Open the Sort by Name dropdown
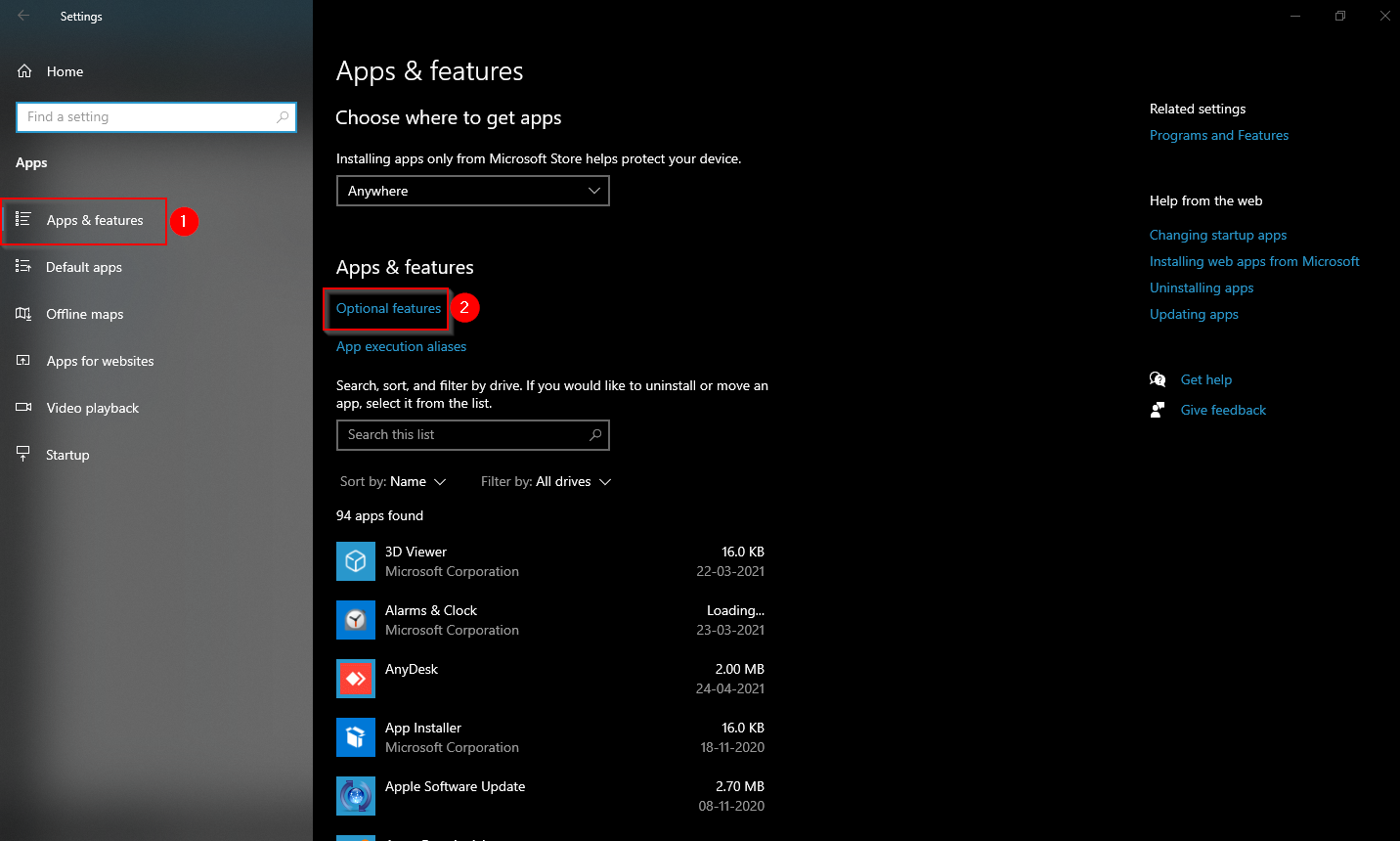The height and width of the screenshot is (841, 1400). pyautogui.click(x=393, y=481)
